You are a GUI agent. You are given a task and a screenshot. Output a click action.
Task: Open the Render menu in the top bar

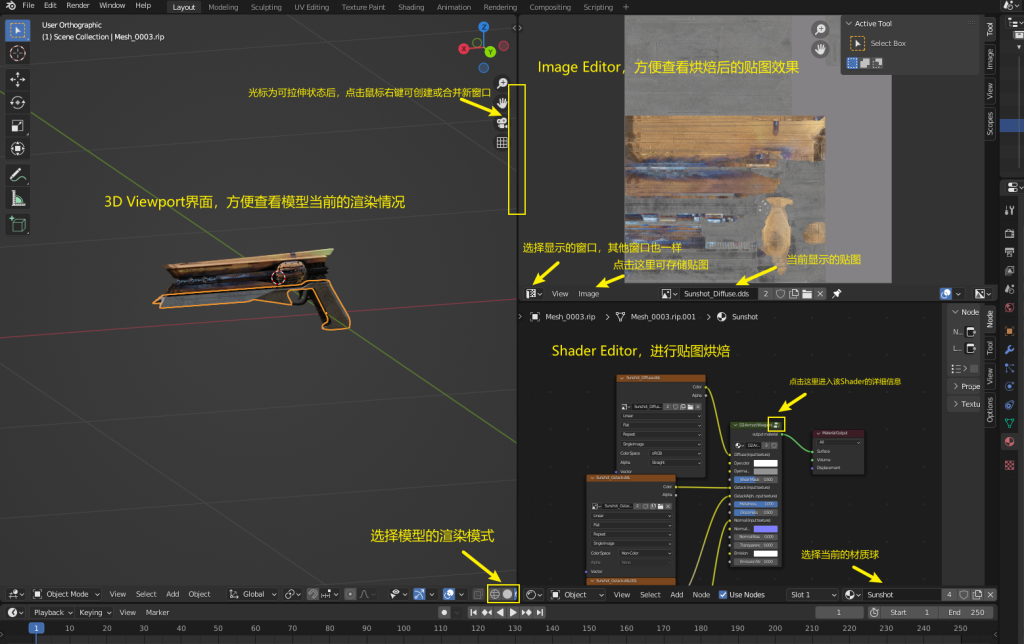[78, 6]
